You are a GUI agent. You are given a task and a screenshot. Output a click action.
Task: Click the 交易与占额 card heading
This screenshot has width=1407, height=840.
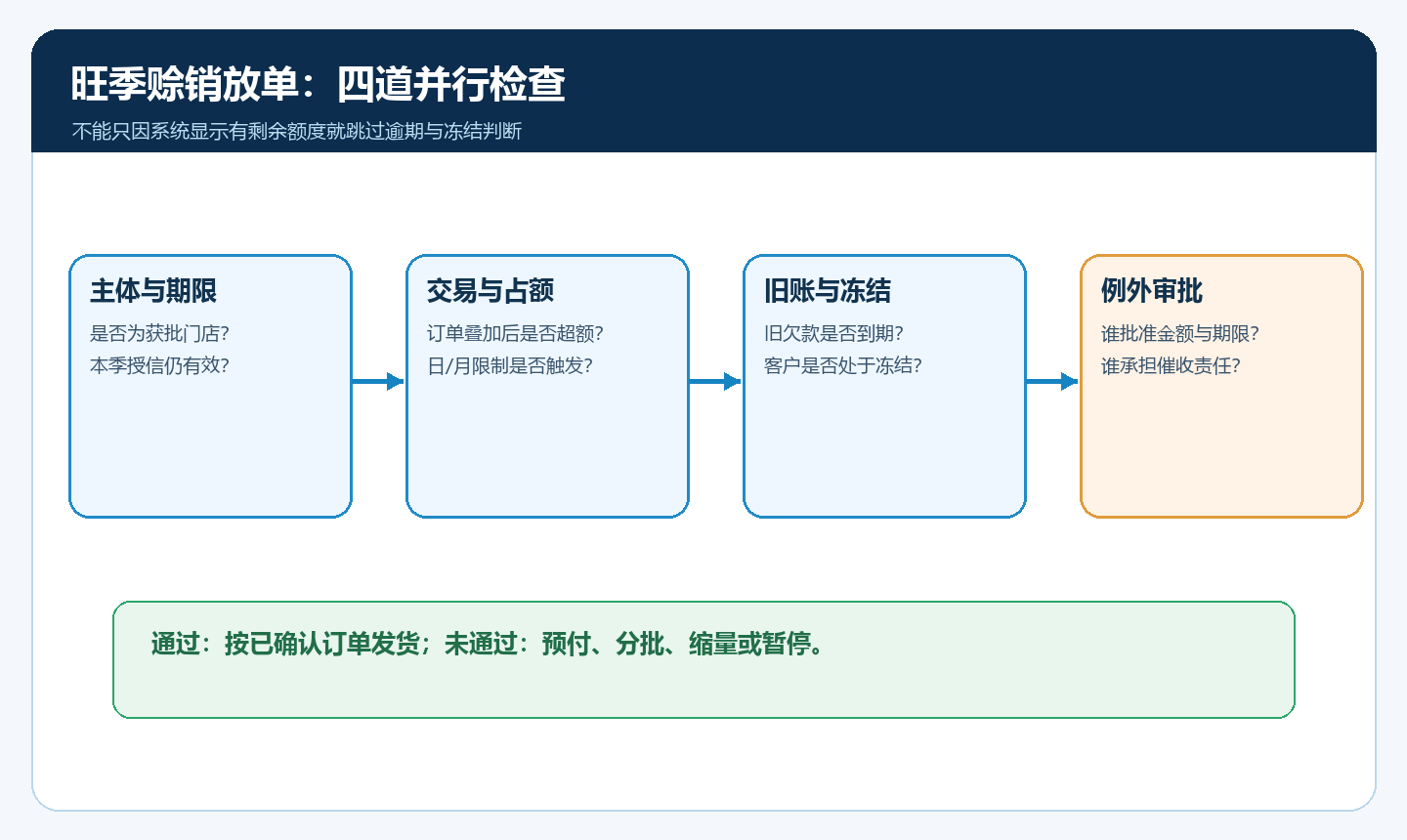(x=490, y=291)
